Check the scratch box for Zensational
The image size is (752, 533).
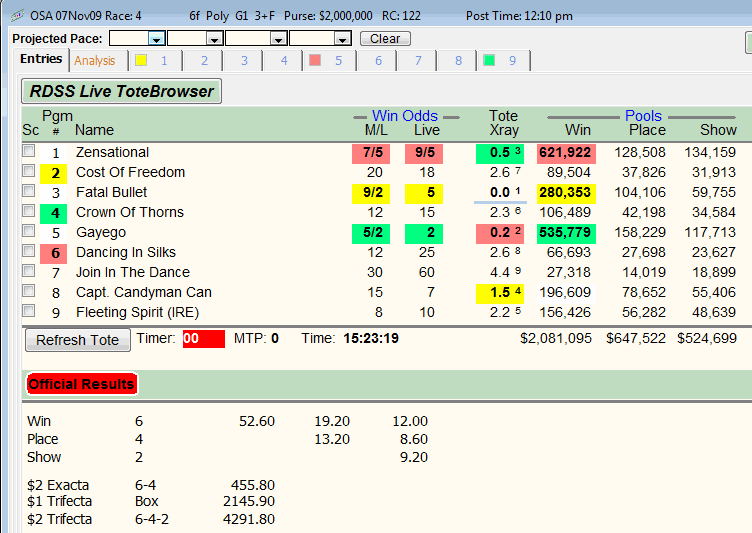pos(29,151)
